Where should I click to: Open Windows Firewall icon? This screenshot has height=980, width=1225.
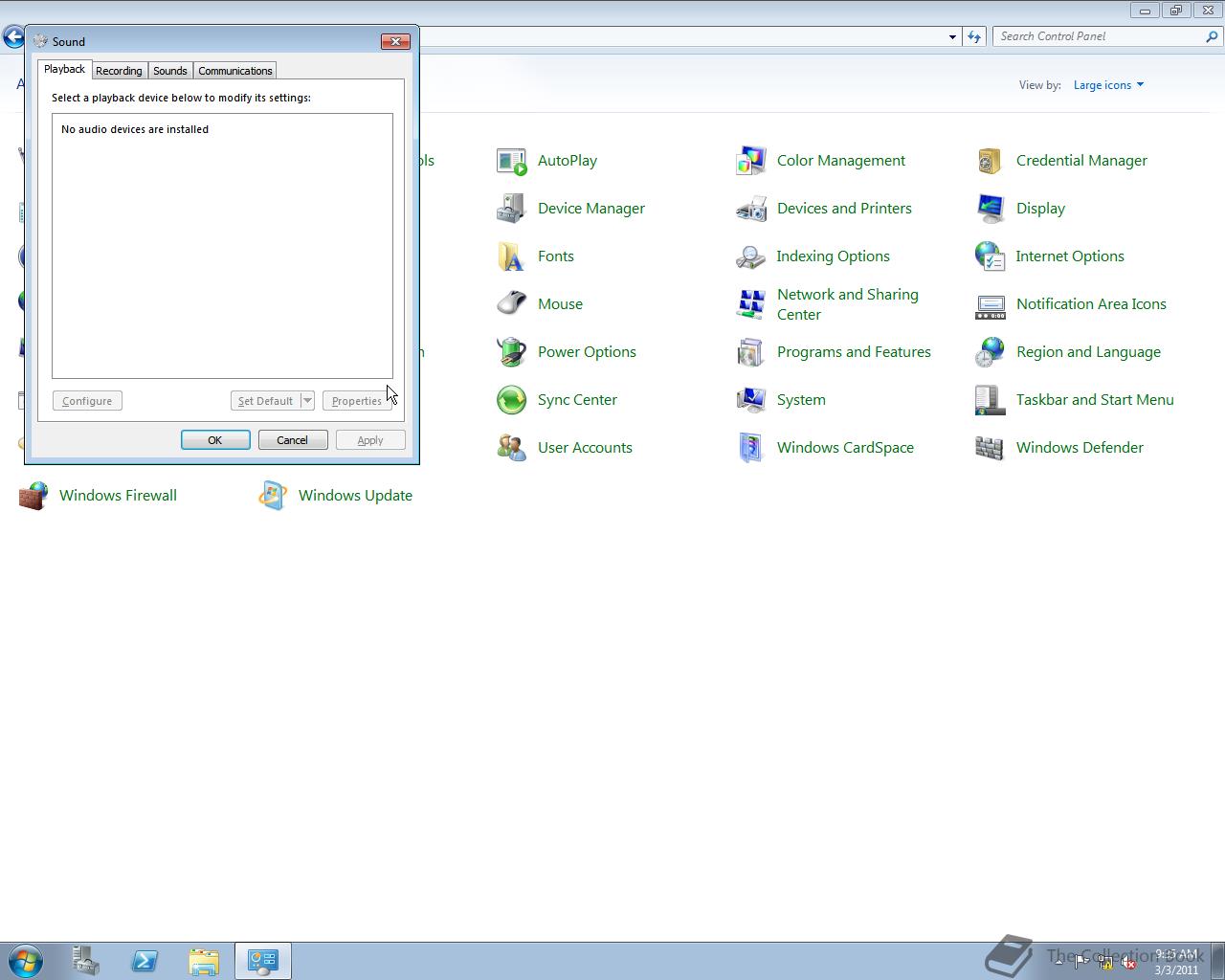[33, 496]
